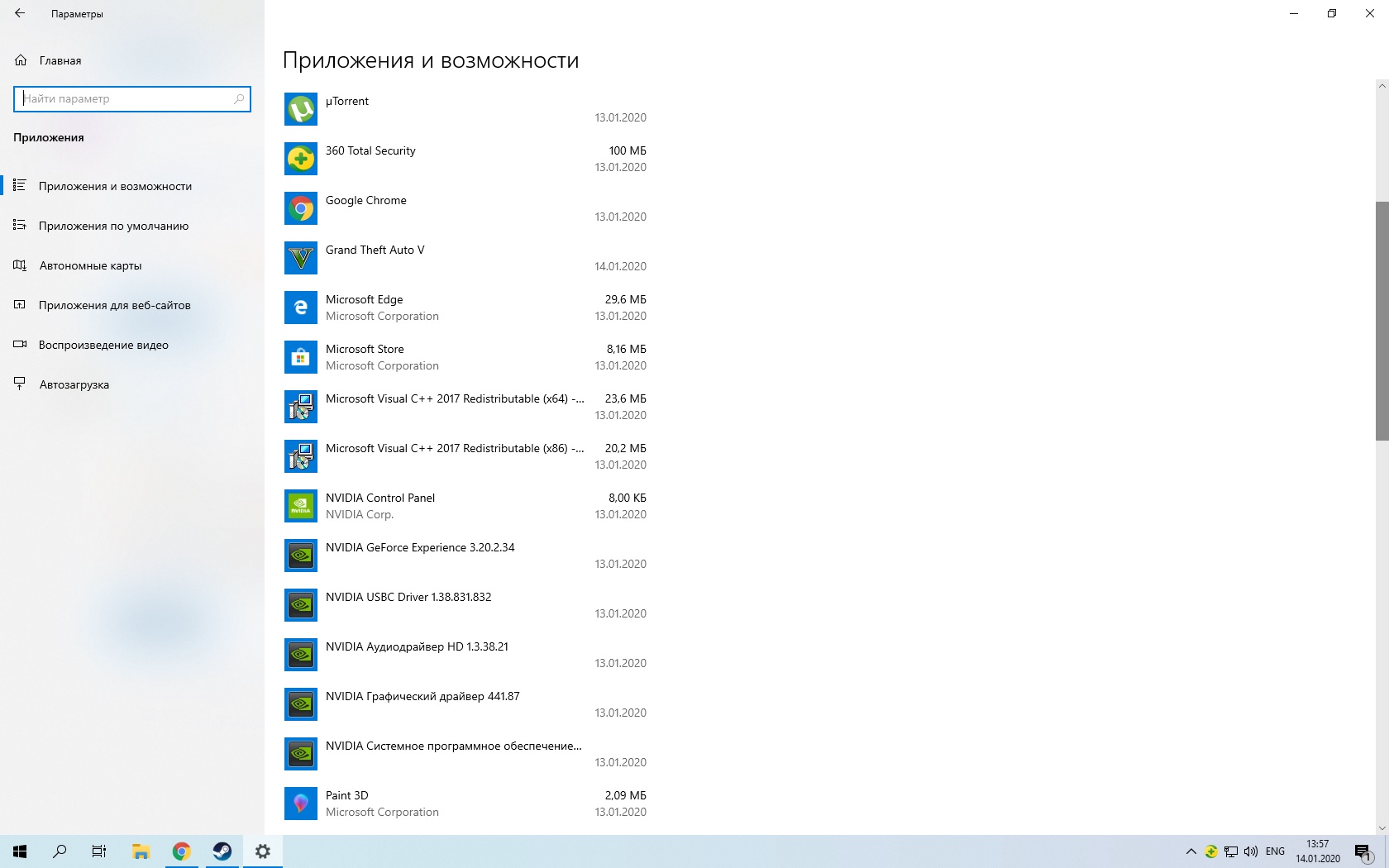Click the vertical scrollbar thumb
1389x868 pixels.
(1382, 321)
